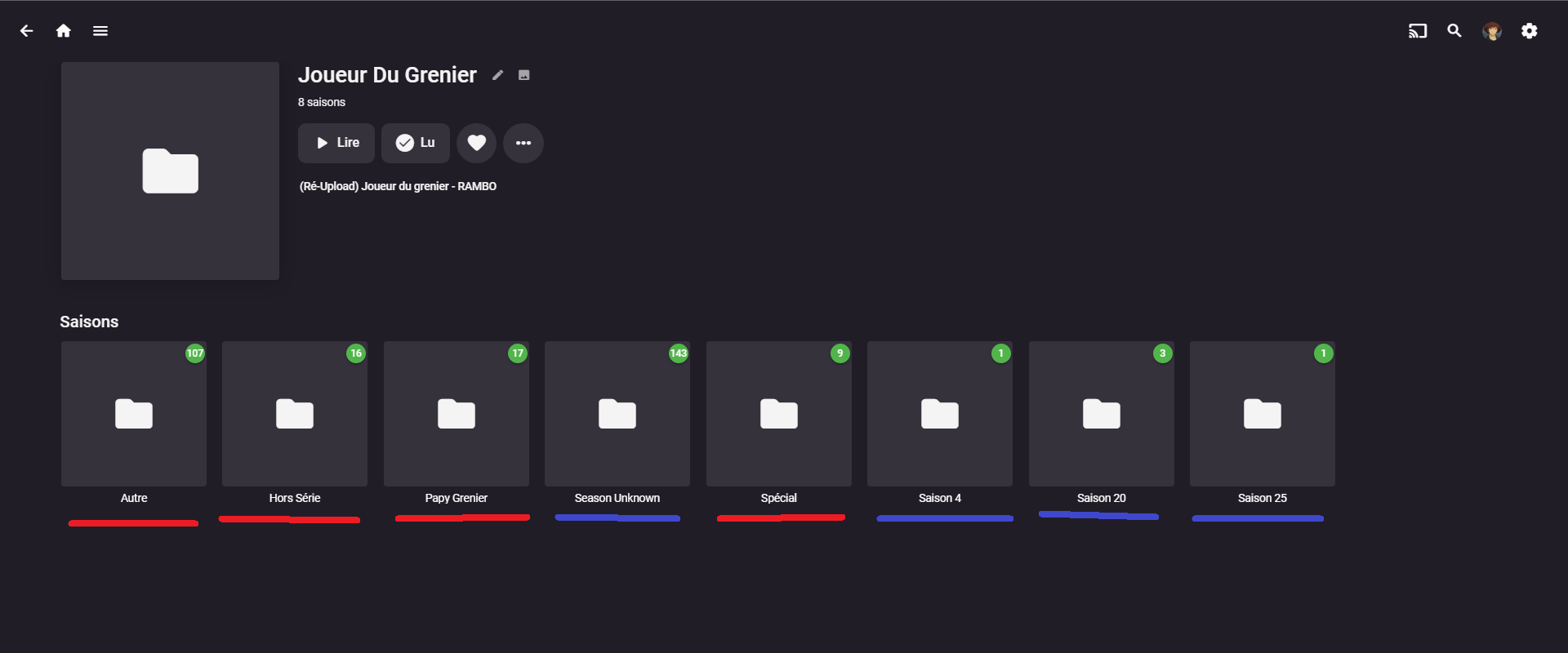
Task: Open the Papy Grenier season folder card
Action: (457, 414)
